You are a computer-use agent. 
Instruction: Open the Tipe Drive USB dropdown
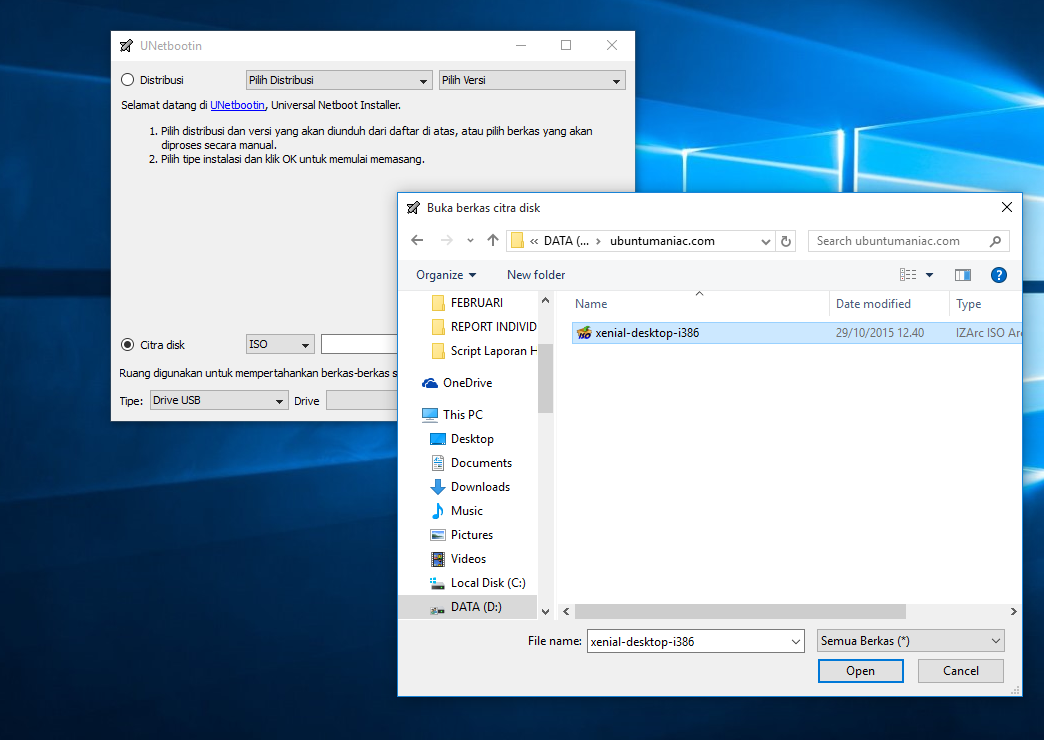coord(219,400)
